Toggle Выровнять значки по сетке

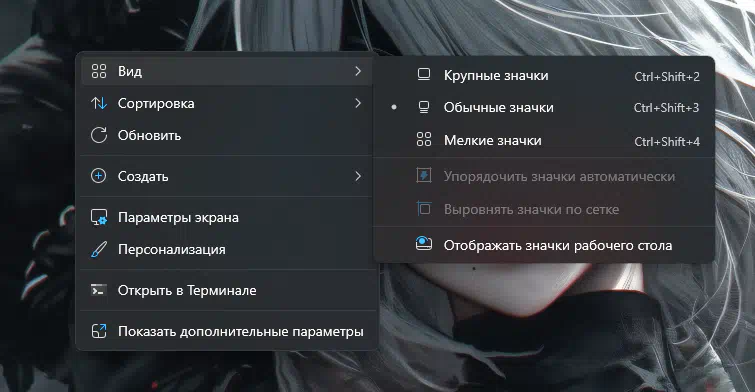click(x=544, y=209)
